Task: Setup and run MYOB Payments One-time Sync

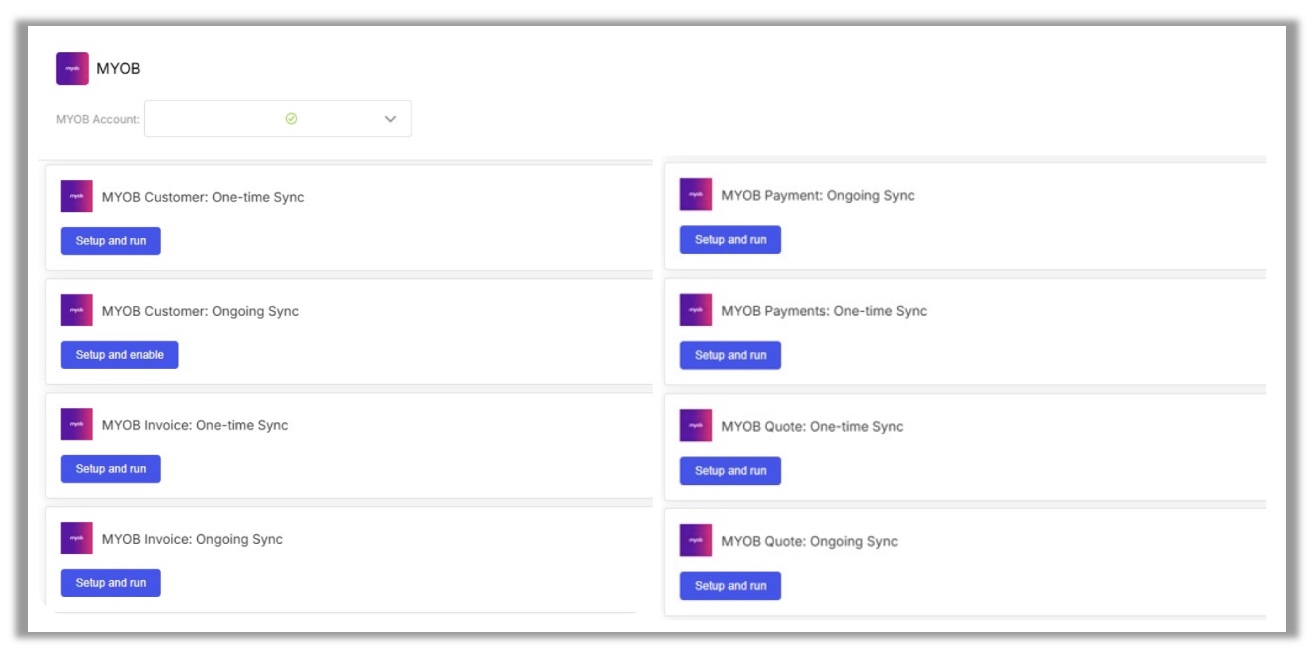Action: 731,355
